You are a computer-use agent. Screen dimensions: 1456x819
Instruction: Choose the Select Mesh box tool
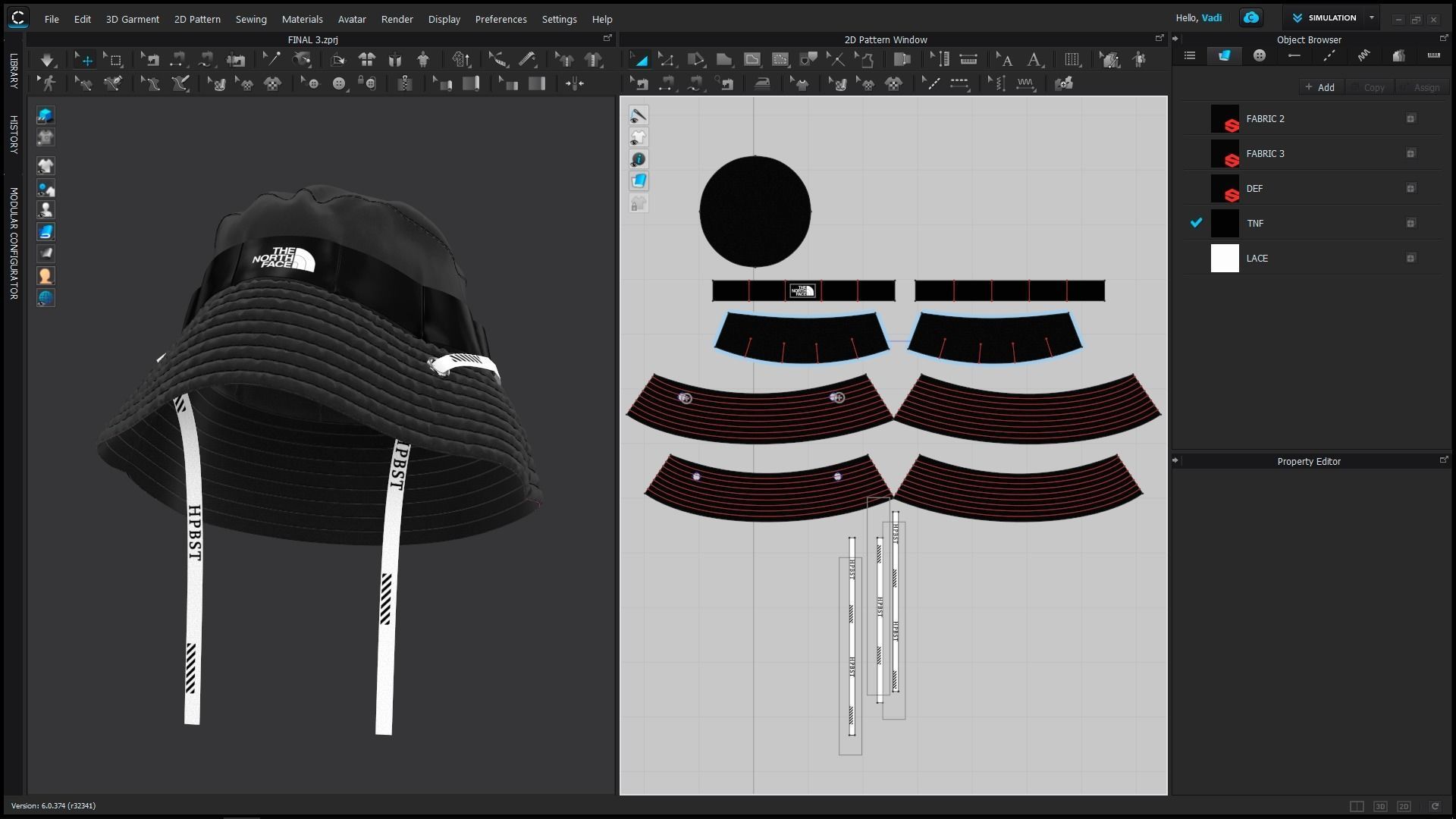[114, 59]
